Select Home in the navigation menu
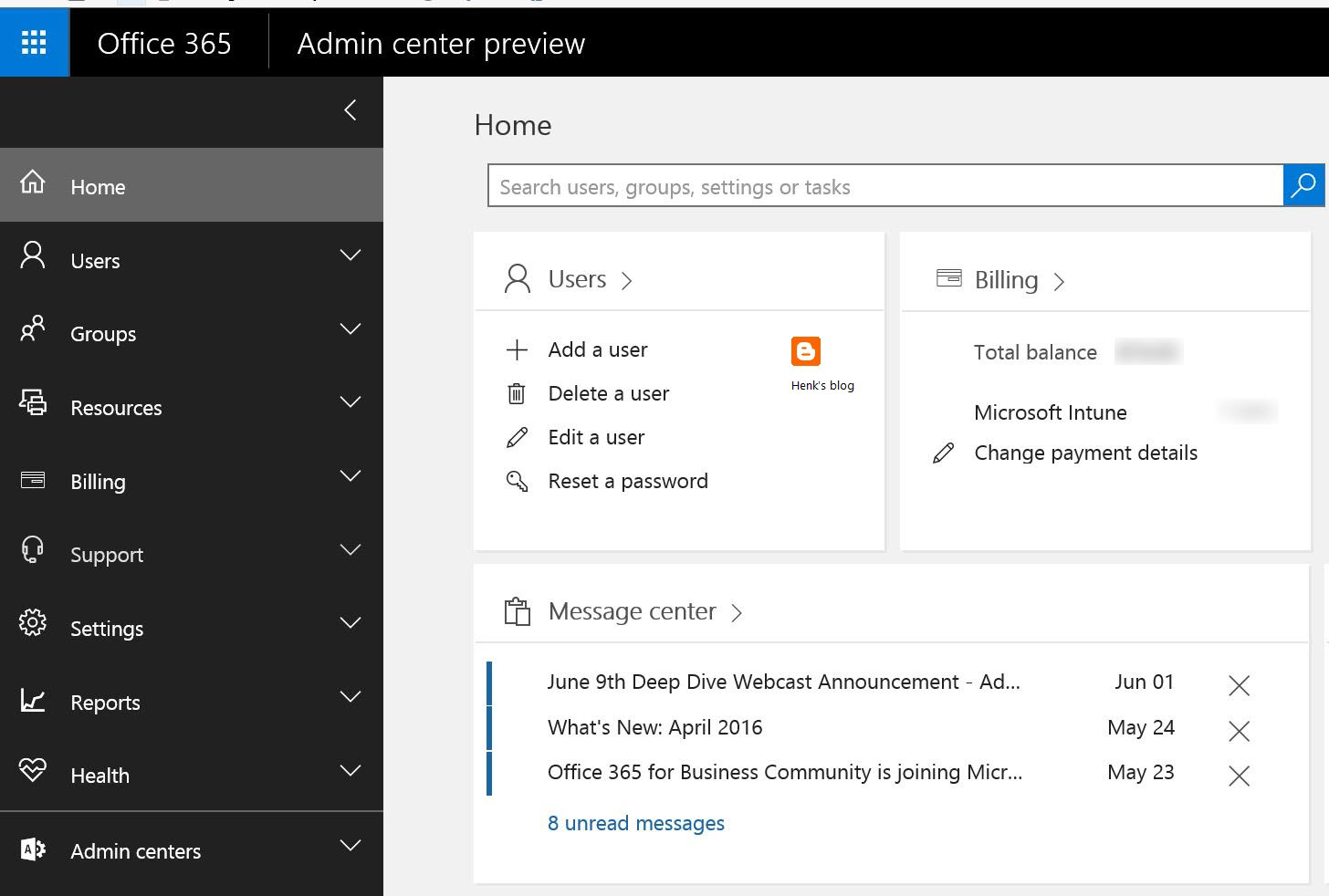Screen dimensions: 1329x896 click(x=97, y=186)
